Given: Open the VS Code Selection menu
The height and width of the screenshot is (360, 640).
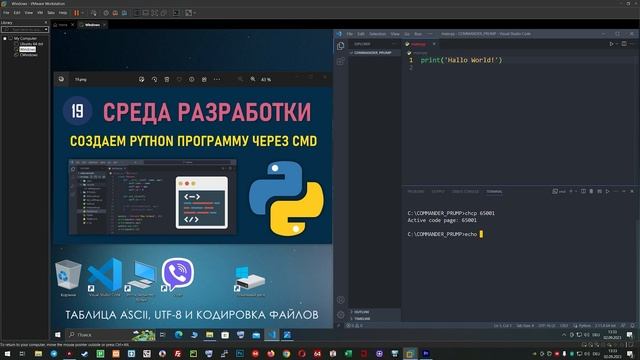Looking at the screenshot, I should pos(377,34).
